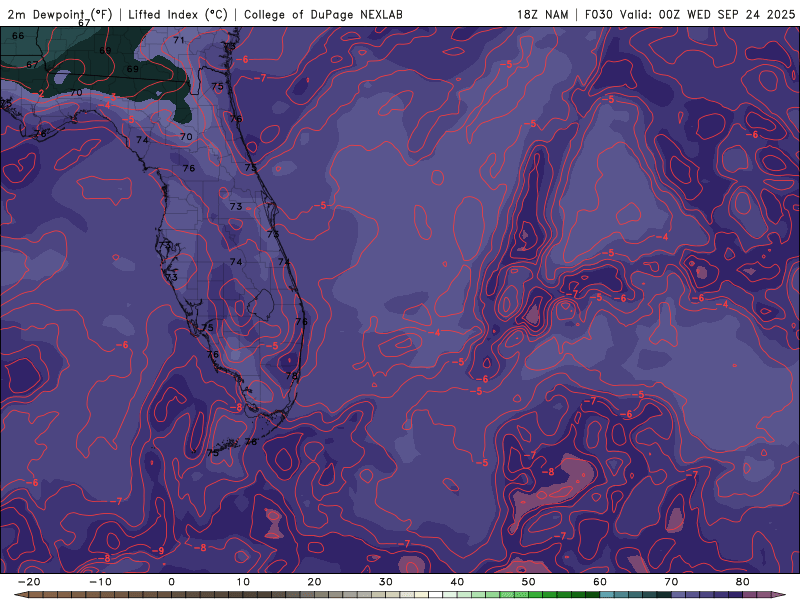This screenshot has height=600, width=800.
Task: Click the '50' colorbar tick label
Action: coord(529,582)
